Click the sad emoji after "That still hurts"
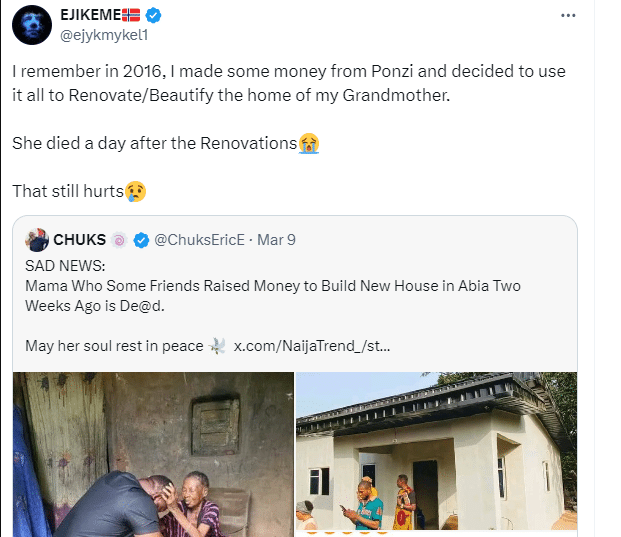The height and width of the screenshot is (537, 621). (x=136, y=190)
